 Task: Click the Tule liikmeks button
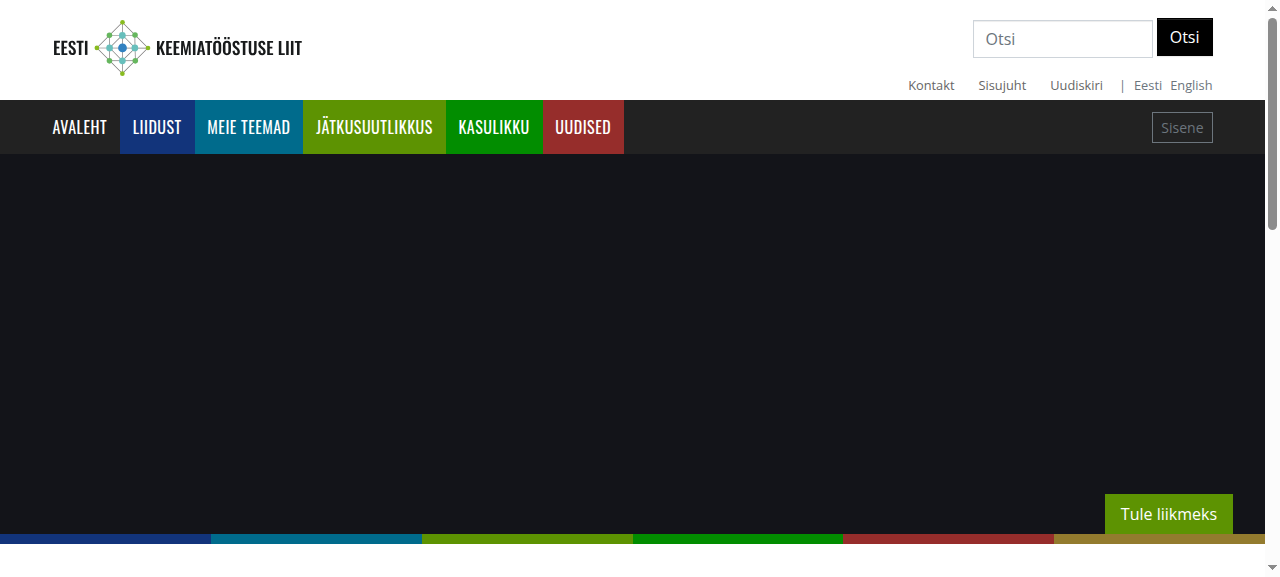point(1169,514)
